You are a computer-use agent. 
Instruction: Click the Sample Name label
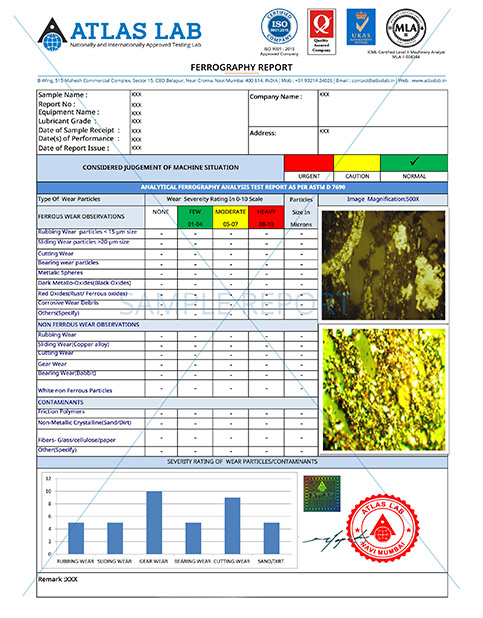pyautogui.click(x=63, y=95)
